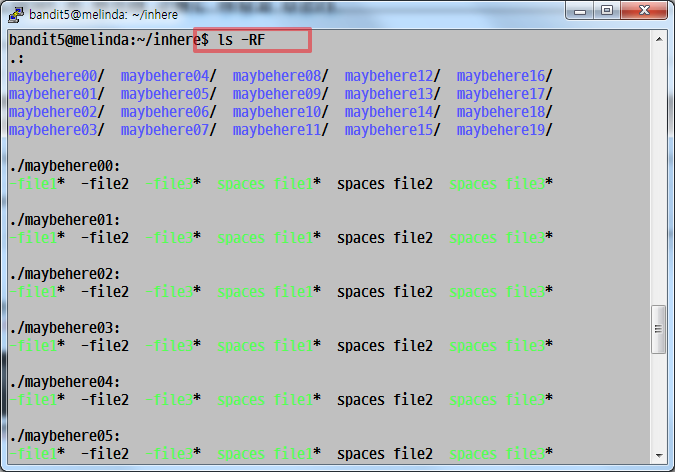Click '-file1*' under ./maybehere03
675x472 pixels.
point(37,346)
